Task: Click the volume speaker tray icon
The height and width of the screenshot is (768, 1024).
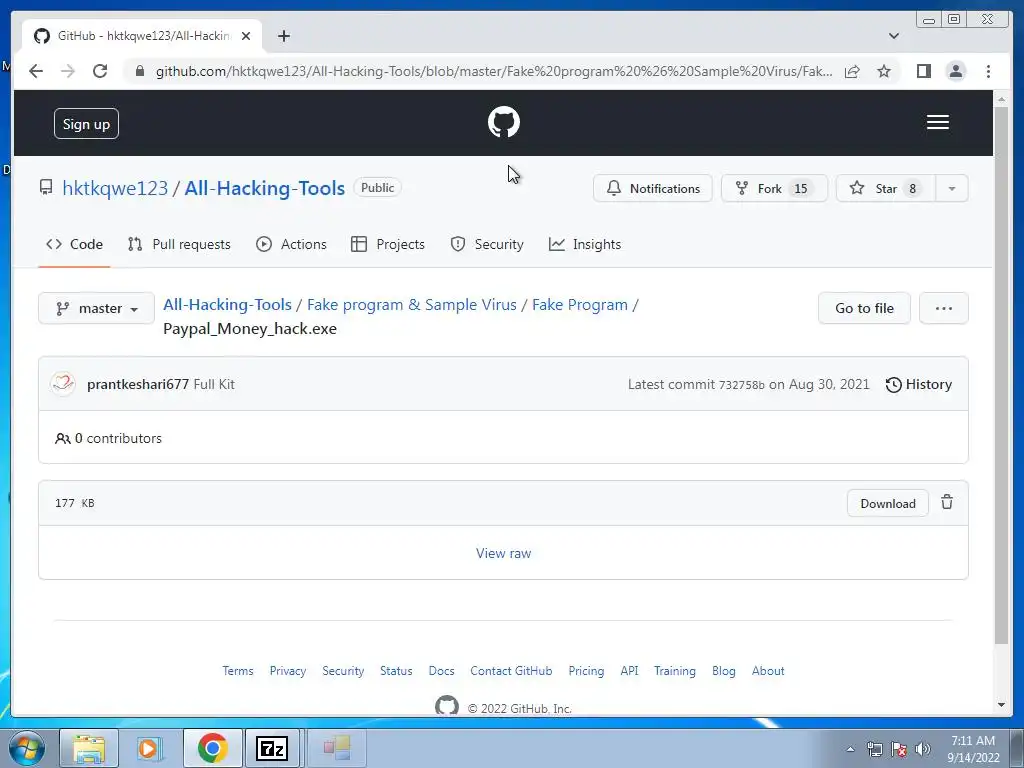Action: (923, 749)
